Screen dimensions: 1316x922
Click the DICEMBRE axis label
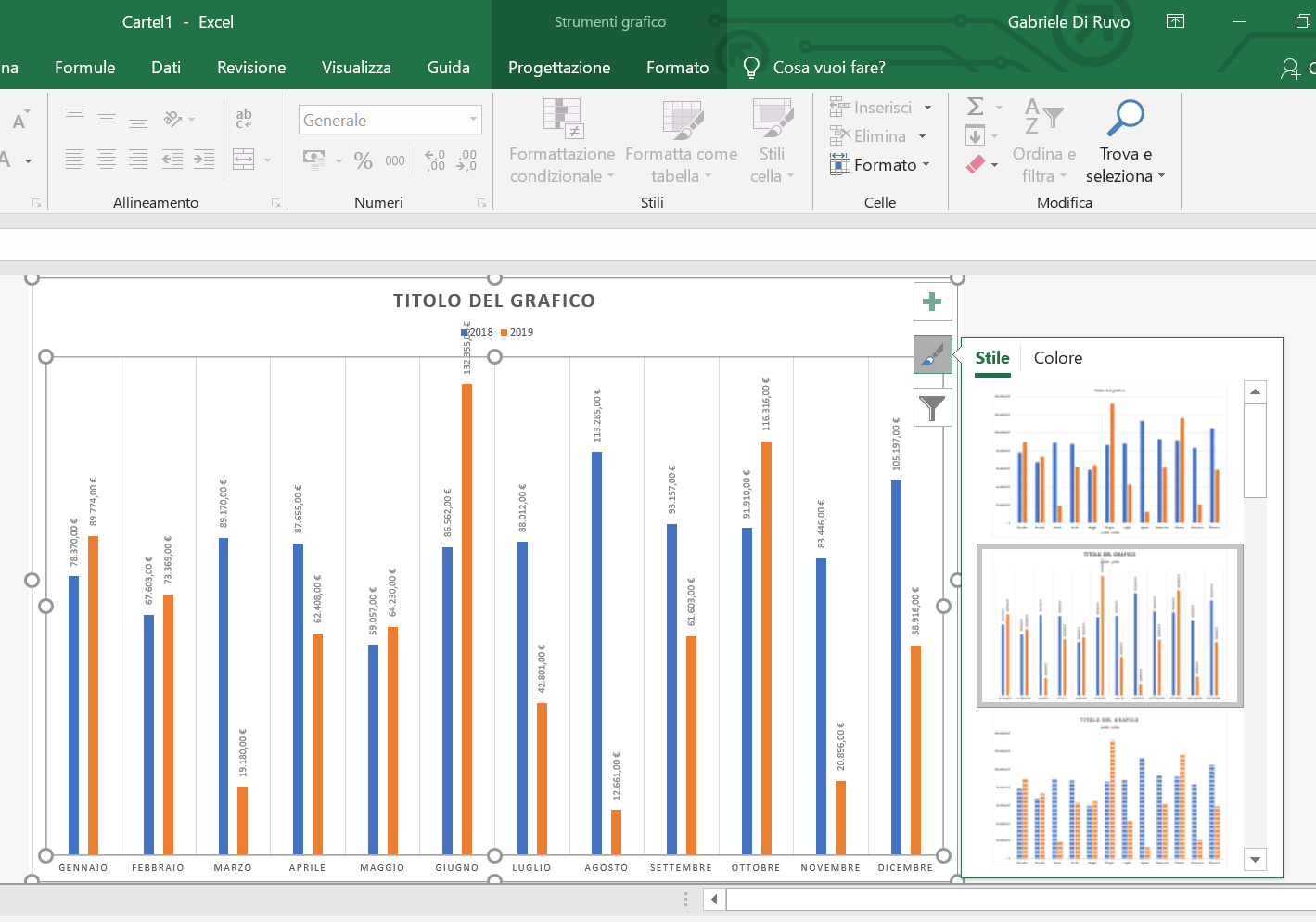[x=905, y=868]
